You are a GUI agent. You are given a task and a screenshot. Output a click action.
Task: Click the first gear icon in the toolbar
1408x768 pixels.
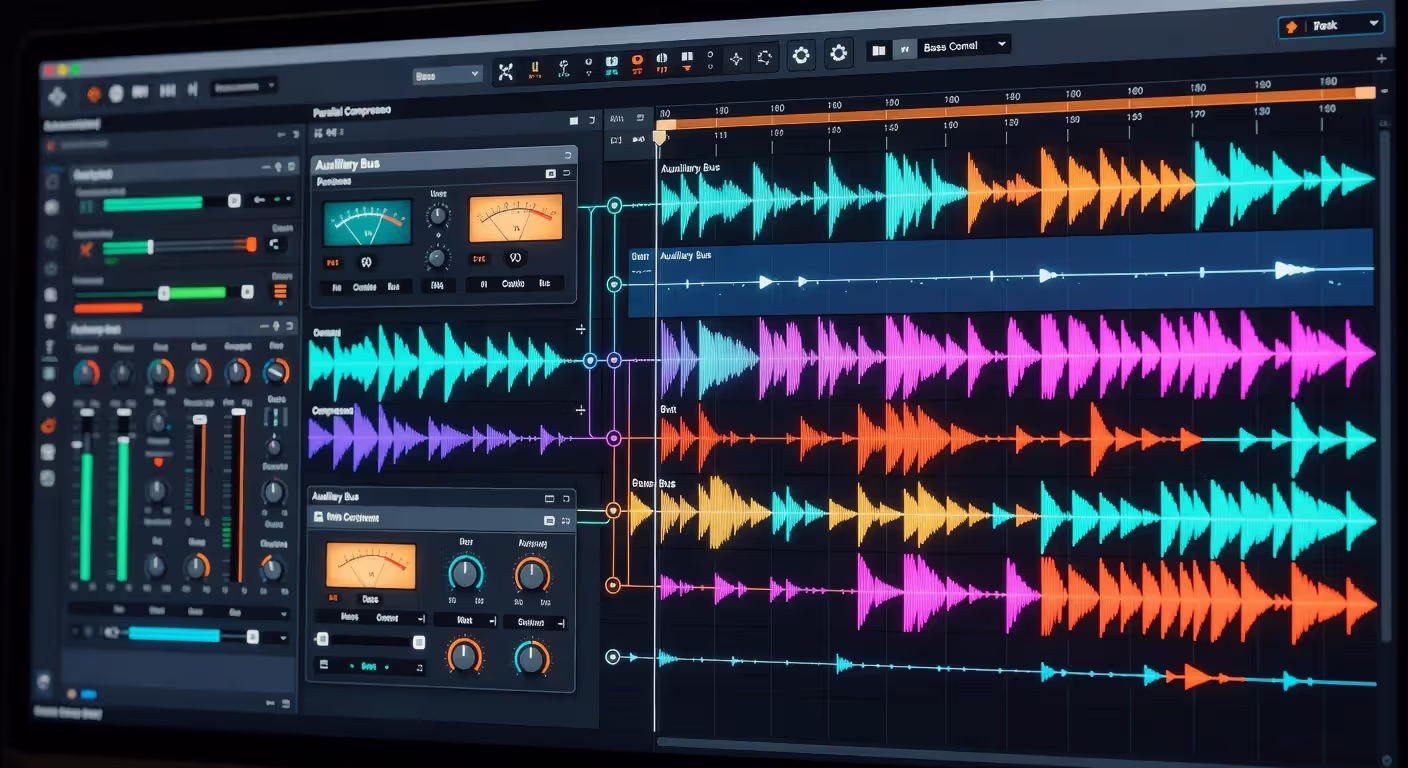(801, 55)
